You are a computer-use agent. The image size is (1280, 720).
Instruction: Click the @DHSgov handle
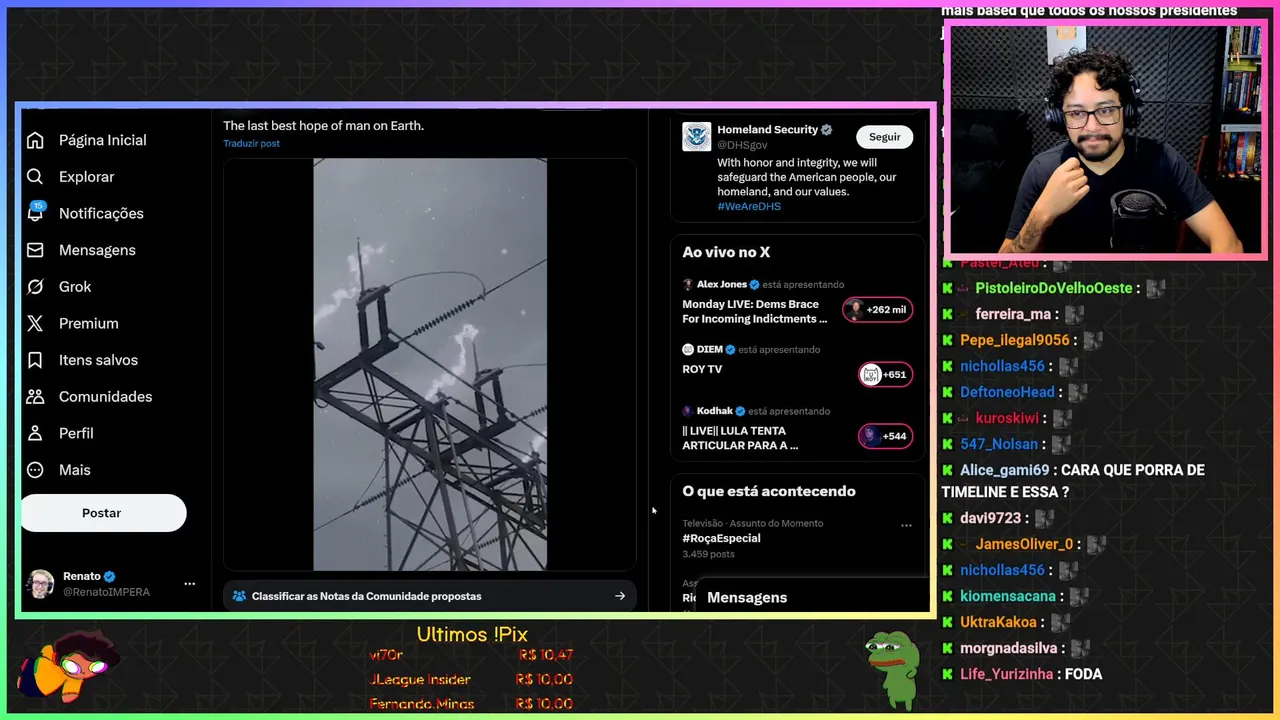pyautogui.click(x=742, y=145)
